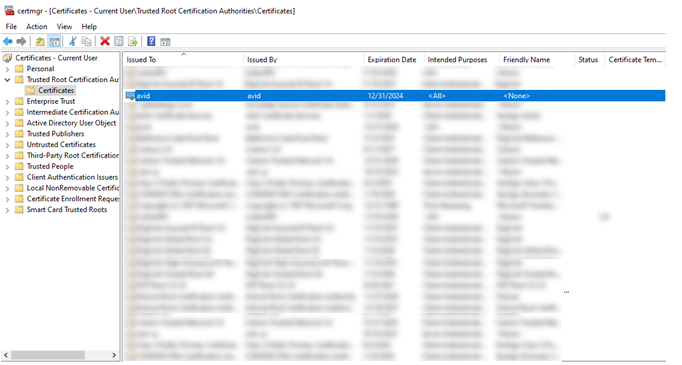Click the Certificate Enrollment Requests folder icon
This screenshot has height=365, width=682.
click(x=19, y=199)
